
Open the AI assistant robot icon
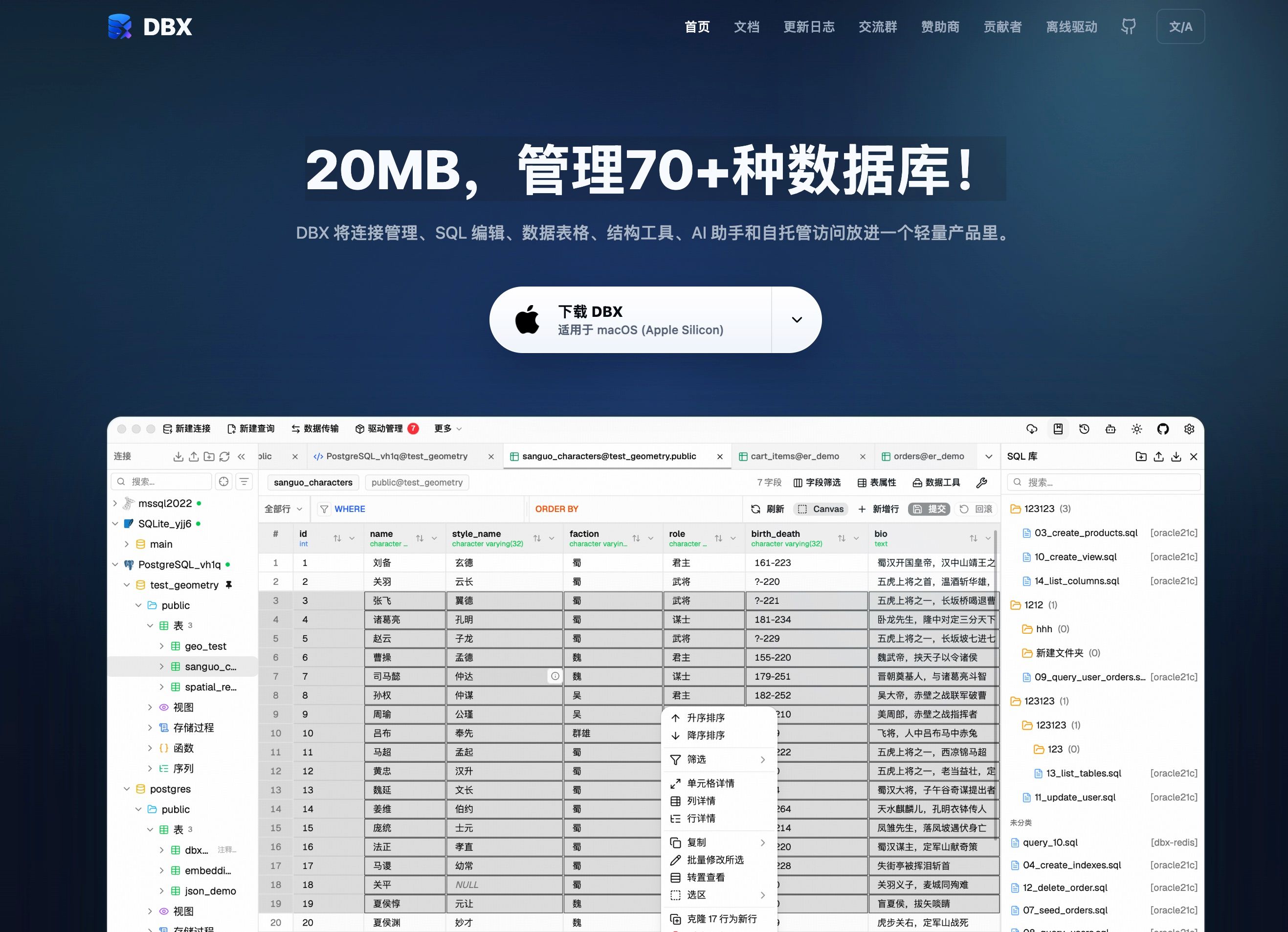[1110, 429]
